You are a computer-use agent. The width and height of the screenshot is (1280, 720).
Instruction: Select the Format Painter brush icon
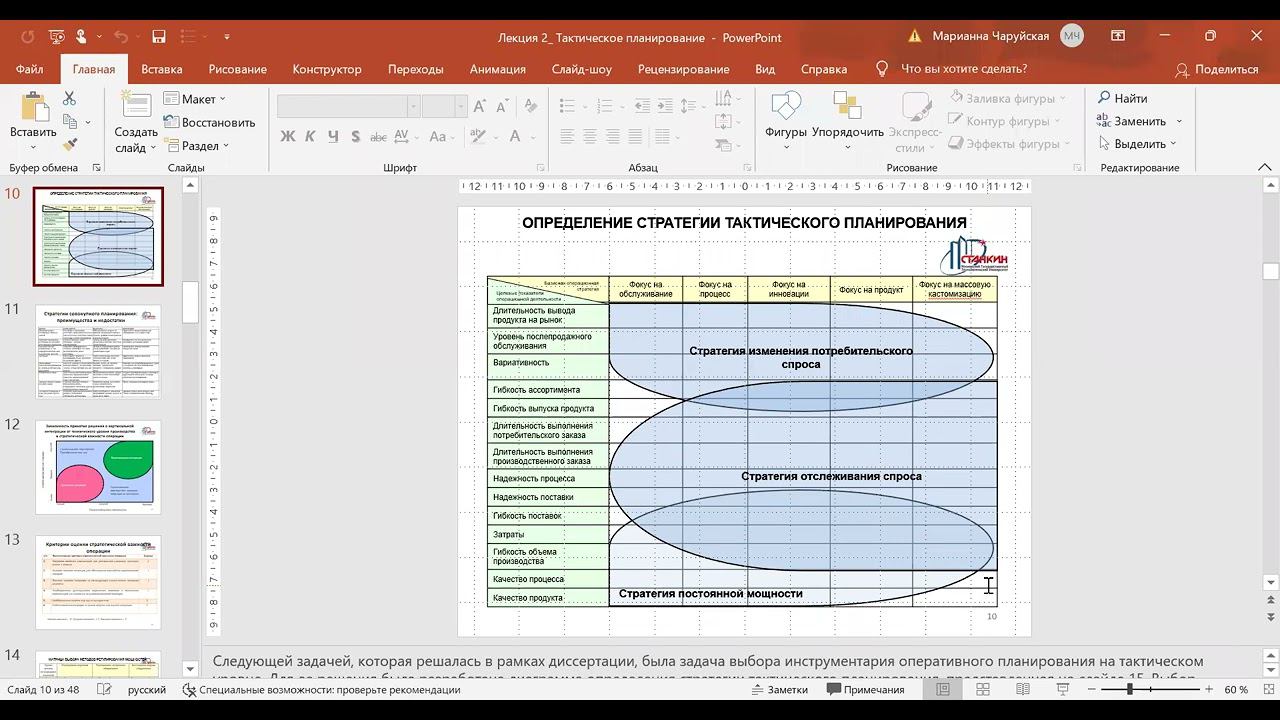70,145
